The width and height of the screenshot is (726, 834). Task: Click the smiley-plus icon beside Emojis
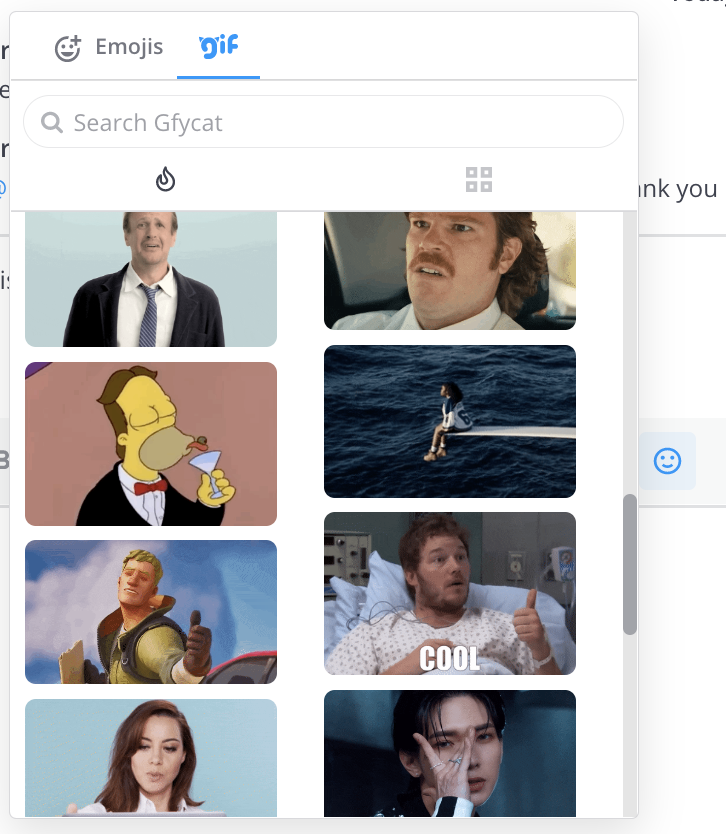point(68,48)
